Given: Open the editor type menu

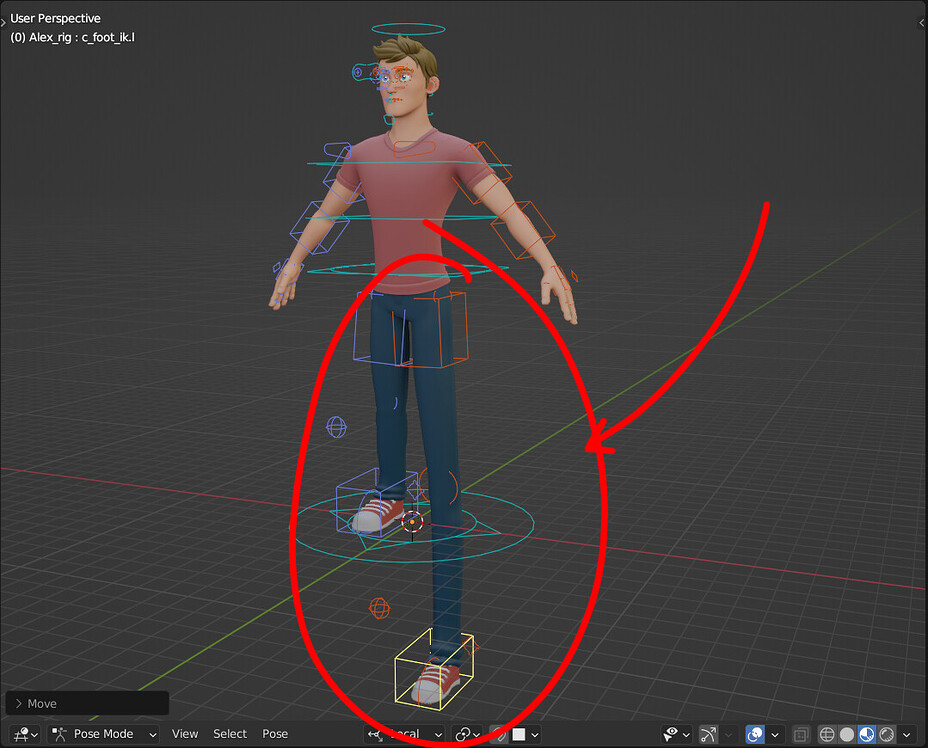Looking at the screenshot, I should (x=25, y=734).
